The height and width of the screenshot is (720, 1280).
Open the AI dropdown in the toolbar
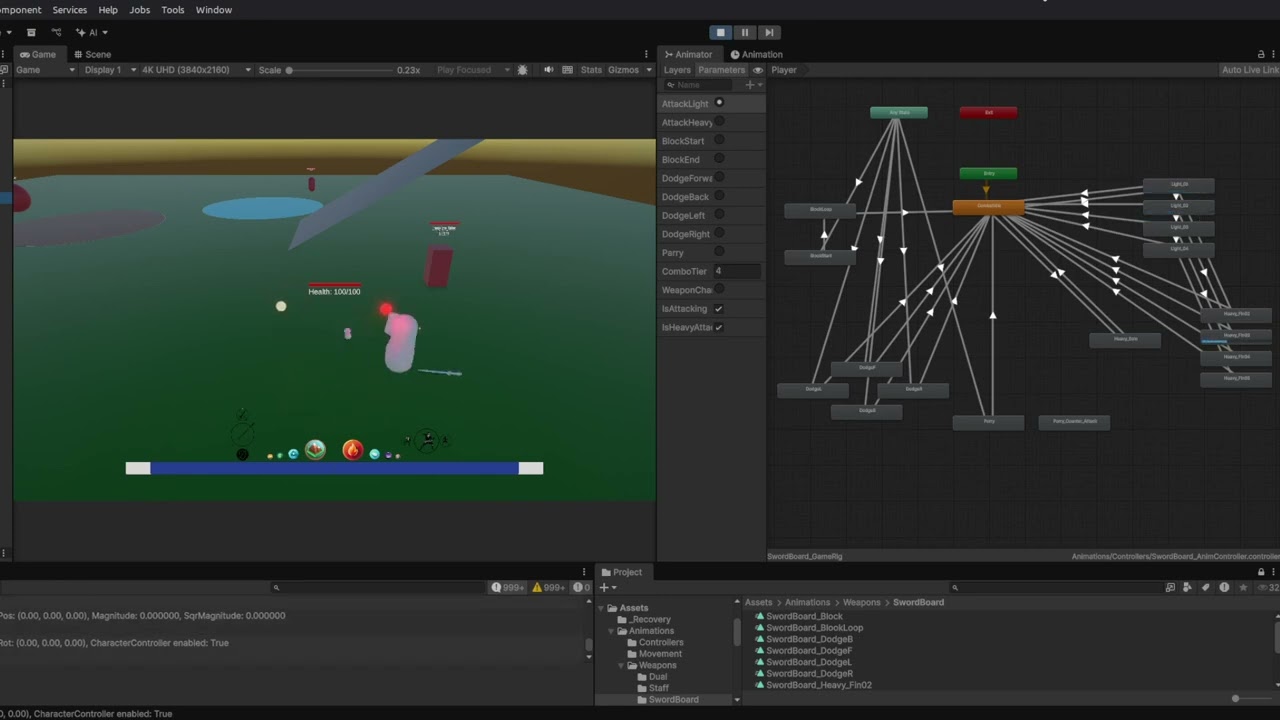coord(93,32)
